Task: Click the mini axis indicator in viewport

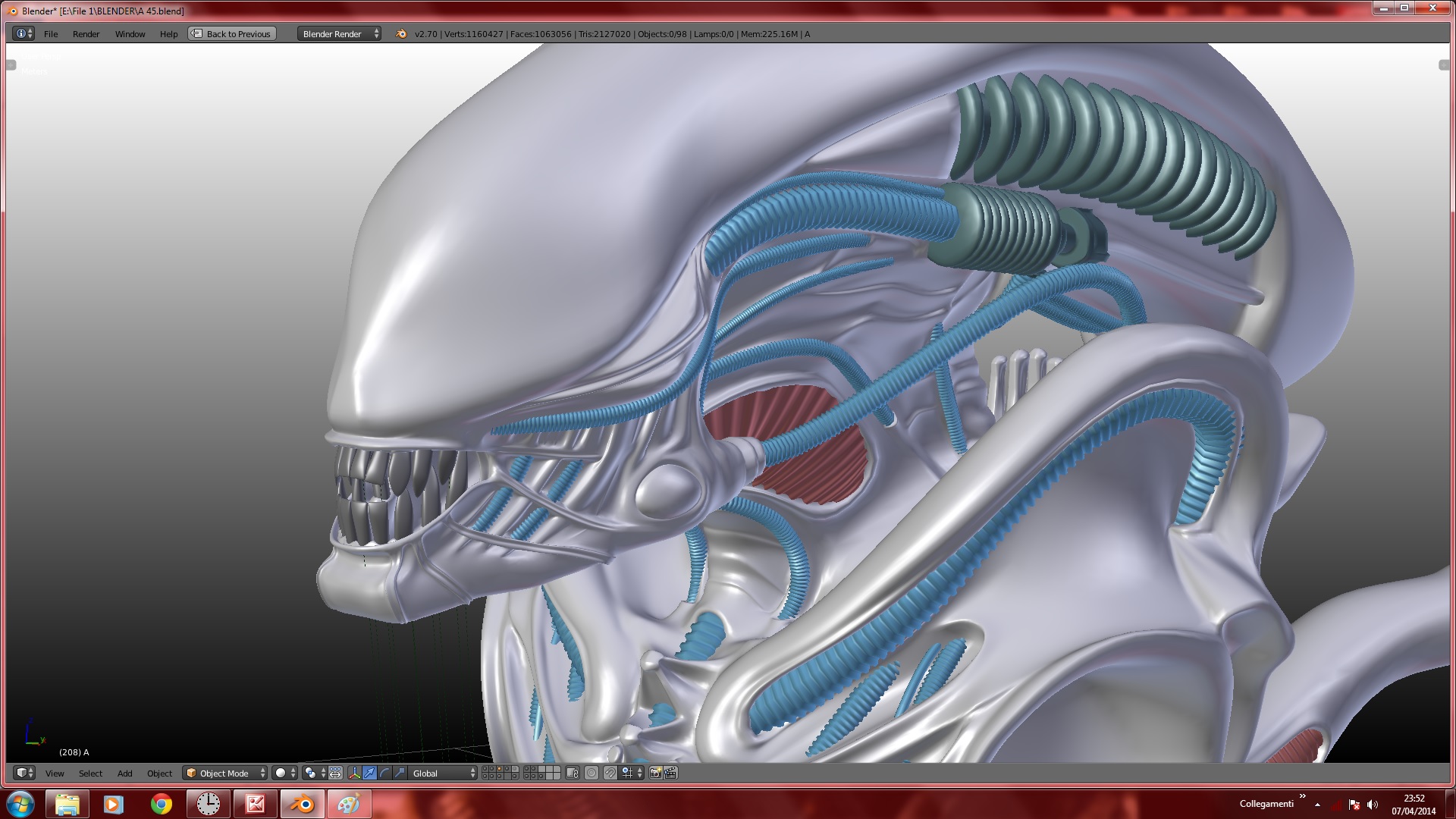Action: [34, 733]
